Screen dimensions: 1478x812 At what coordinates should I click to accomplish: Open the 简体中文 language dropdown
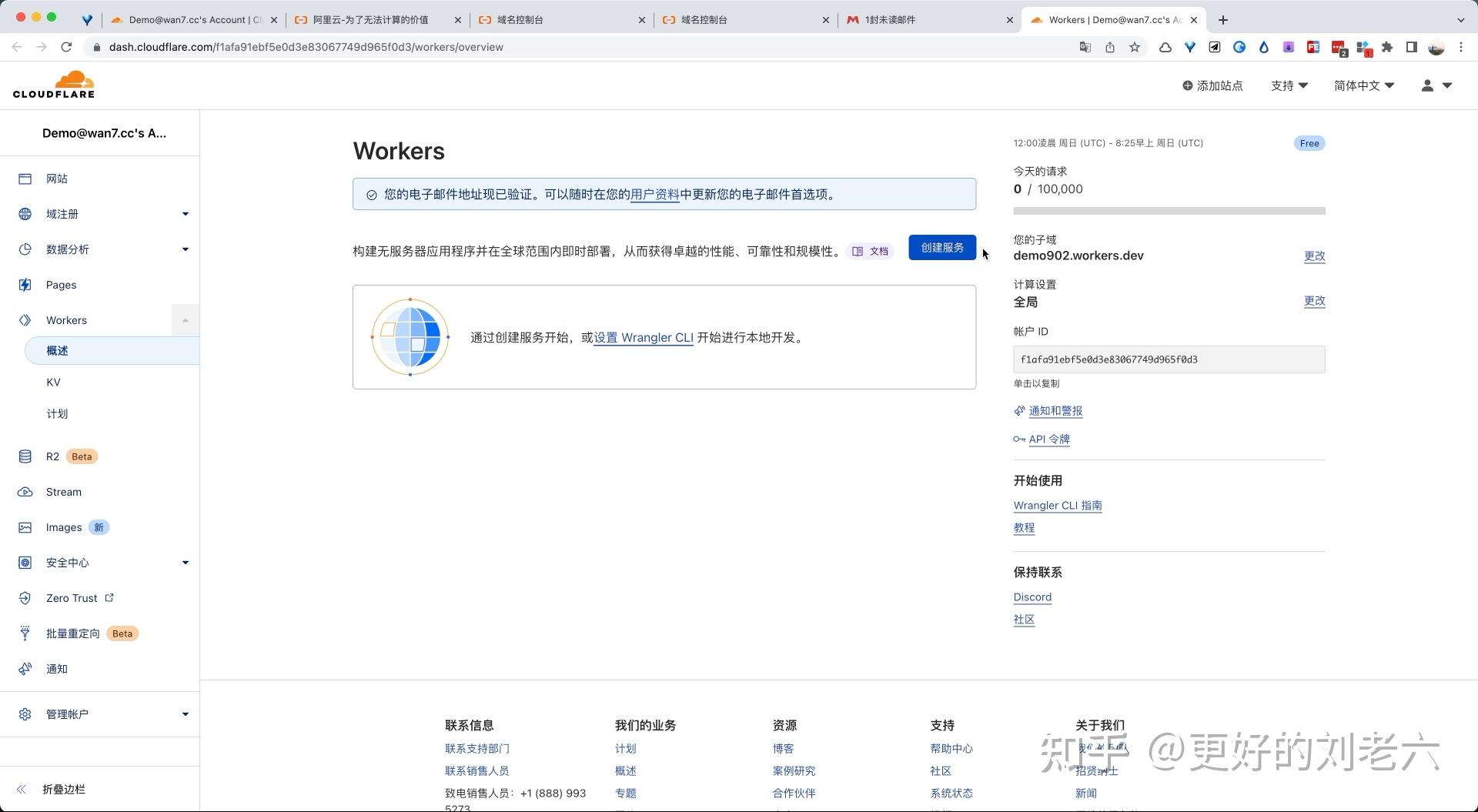(1364, 85)
